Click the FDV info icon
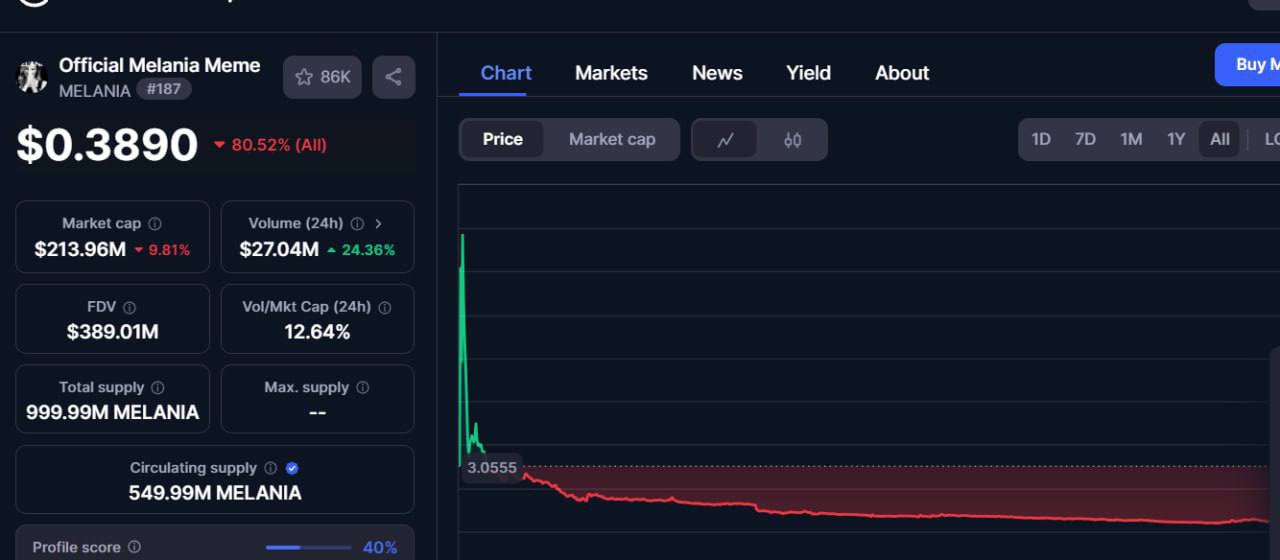This screenshot has width=1280, height=560. (x=129, y=308)
